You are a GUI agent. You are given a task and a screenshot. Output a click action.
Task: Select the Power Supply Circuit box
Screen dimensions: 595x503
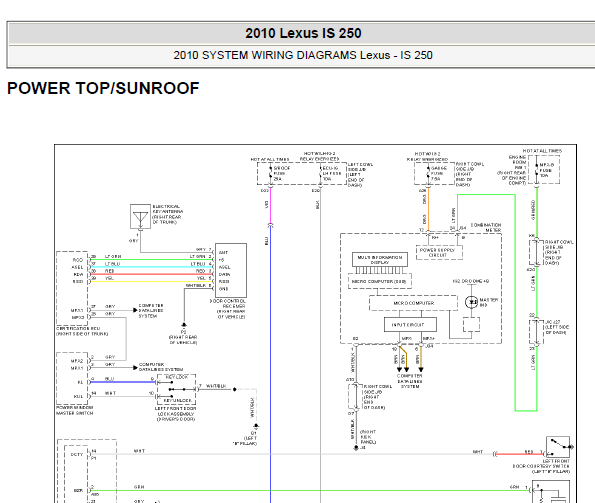click(x=439, y=252)
